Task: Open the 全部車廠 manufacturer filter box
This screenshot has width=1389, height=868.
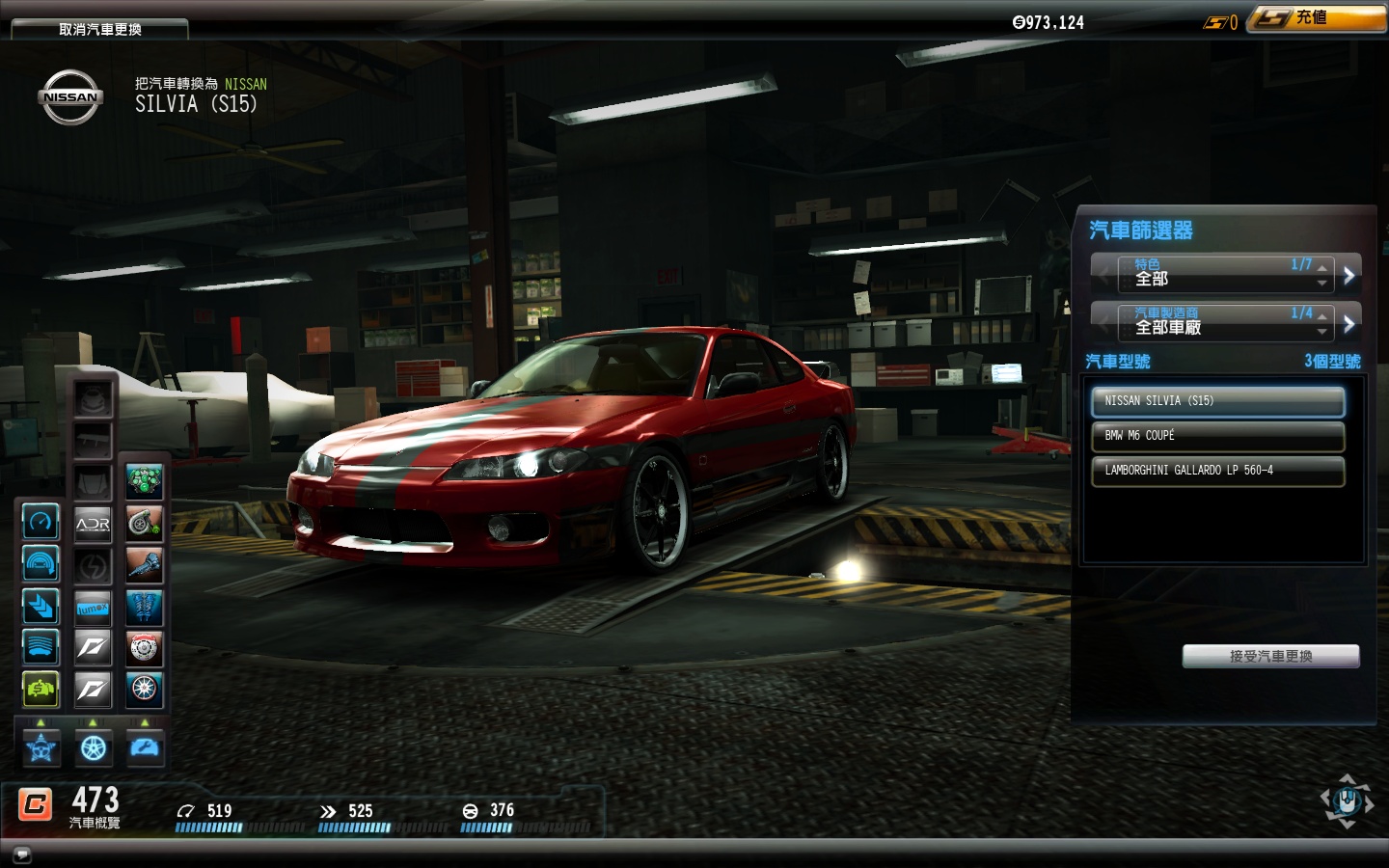Action: (x=1225, y=324)
